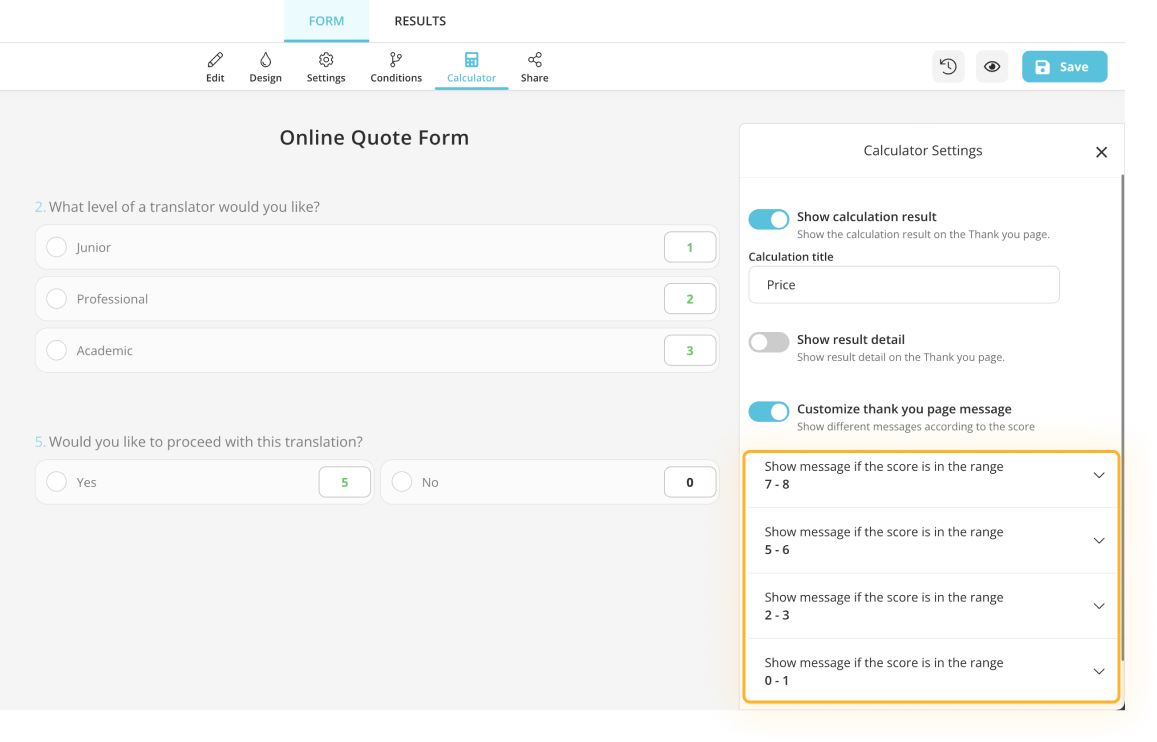This screenshot has width=1157, height=742.
Task: Toggle Customize thank you page message switch
Action: pos(769,412)
